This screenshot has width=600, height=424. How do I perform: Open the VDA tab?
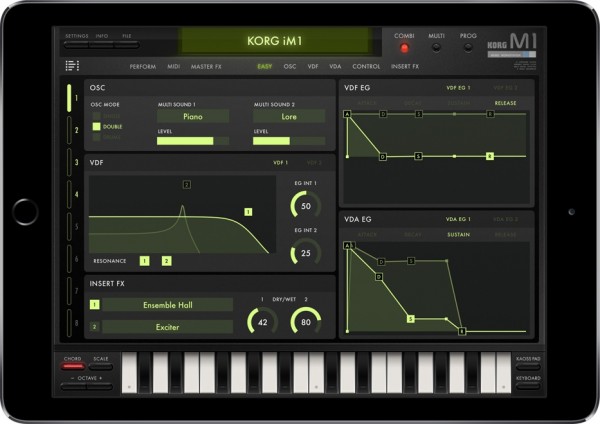tap(337, 66)
